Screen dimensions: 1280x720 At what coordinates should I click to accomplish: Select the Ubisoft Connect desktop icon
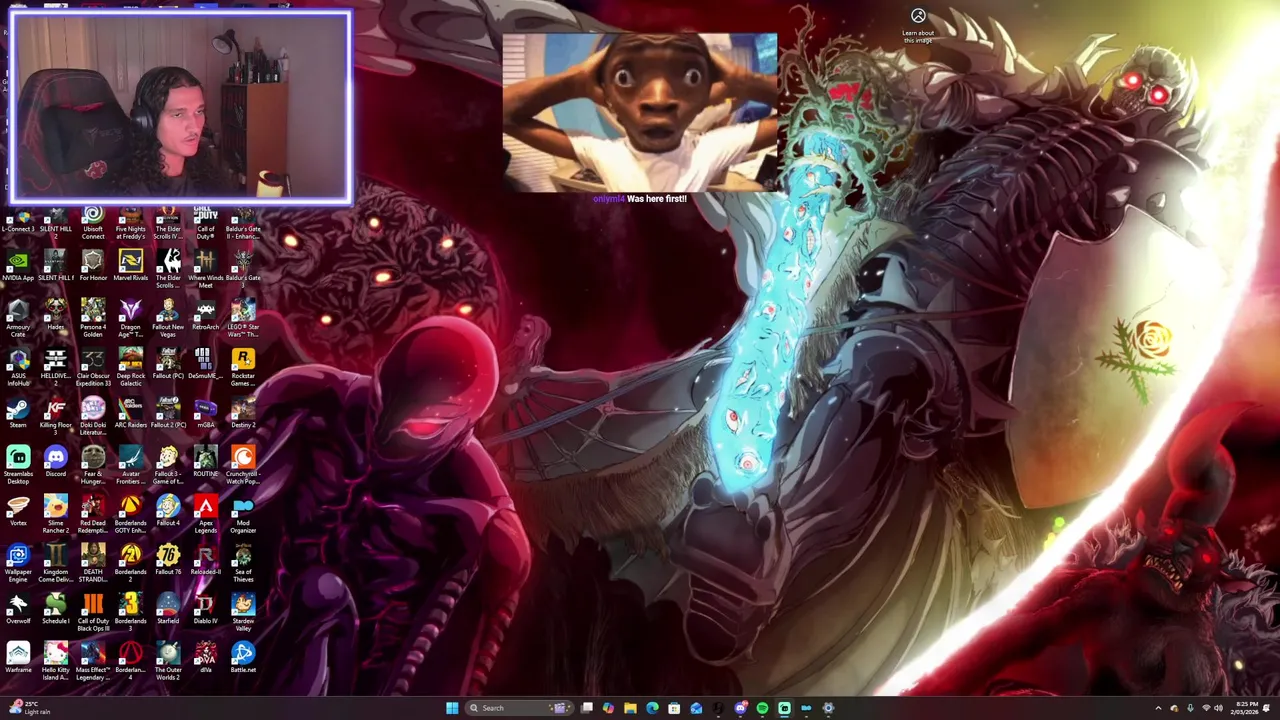click(x=93, y=223)
